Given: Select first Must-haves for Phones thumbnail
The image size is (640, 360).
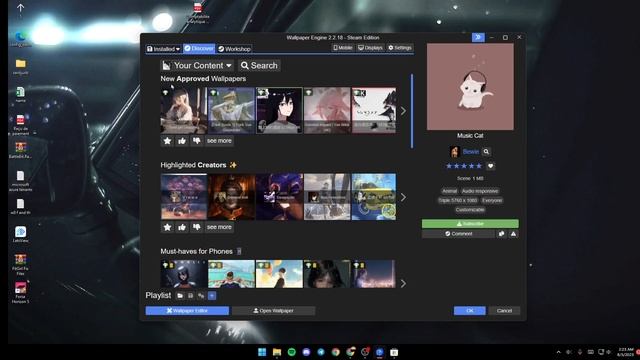Looking at the screenshot, I should click(x=184, y=274).
